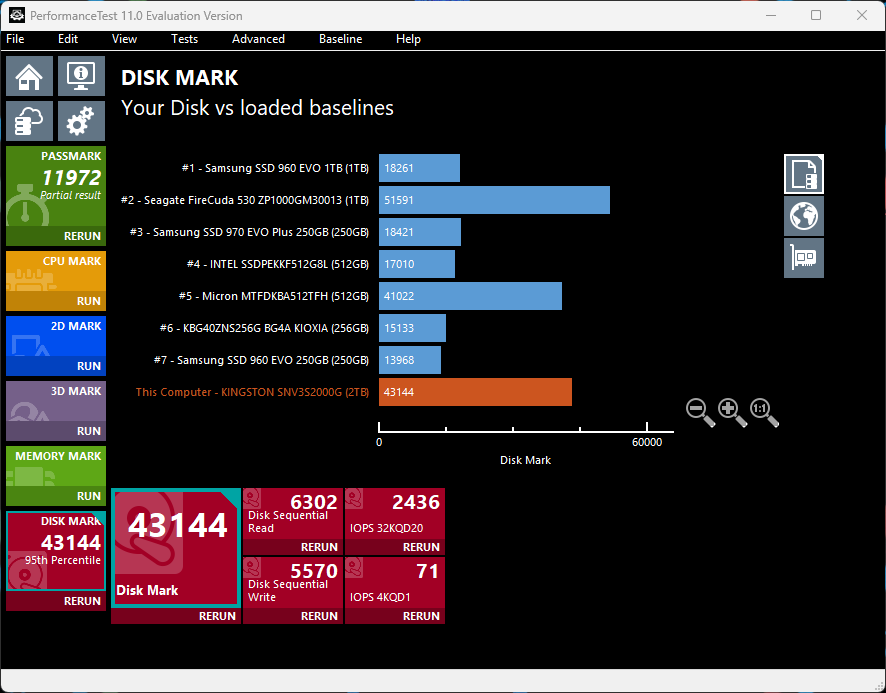
Task: Rerun the Disk Sequential Read test
Action: tap(293, 547)
